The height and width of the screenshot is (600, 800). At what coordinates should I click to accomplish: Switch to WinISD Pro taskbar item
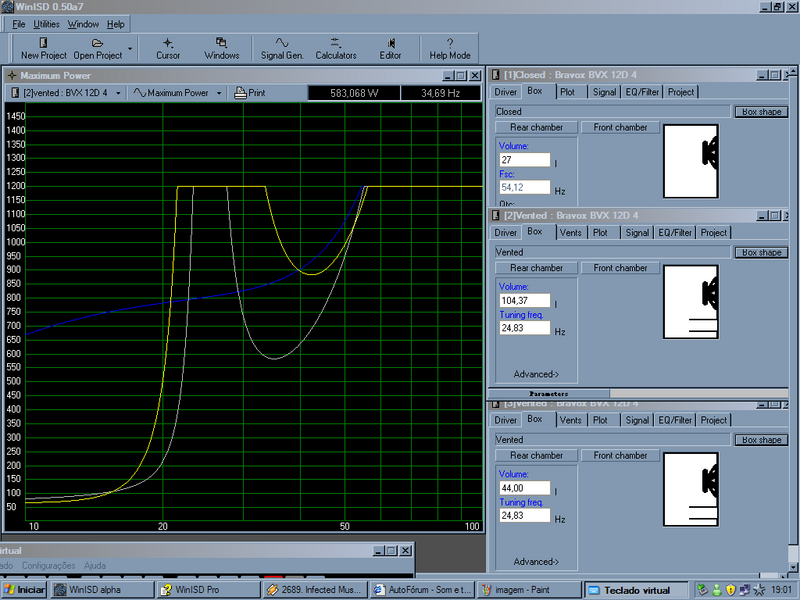pos(209,589)
